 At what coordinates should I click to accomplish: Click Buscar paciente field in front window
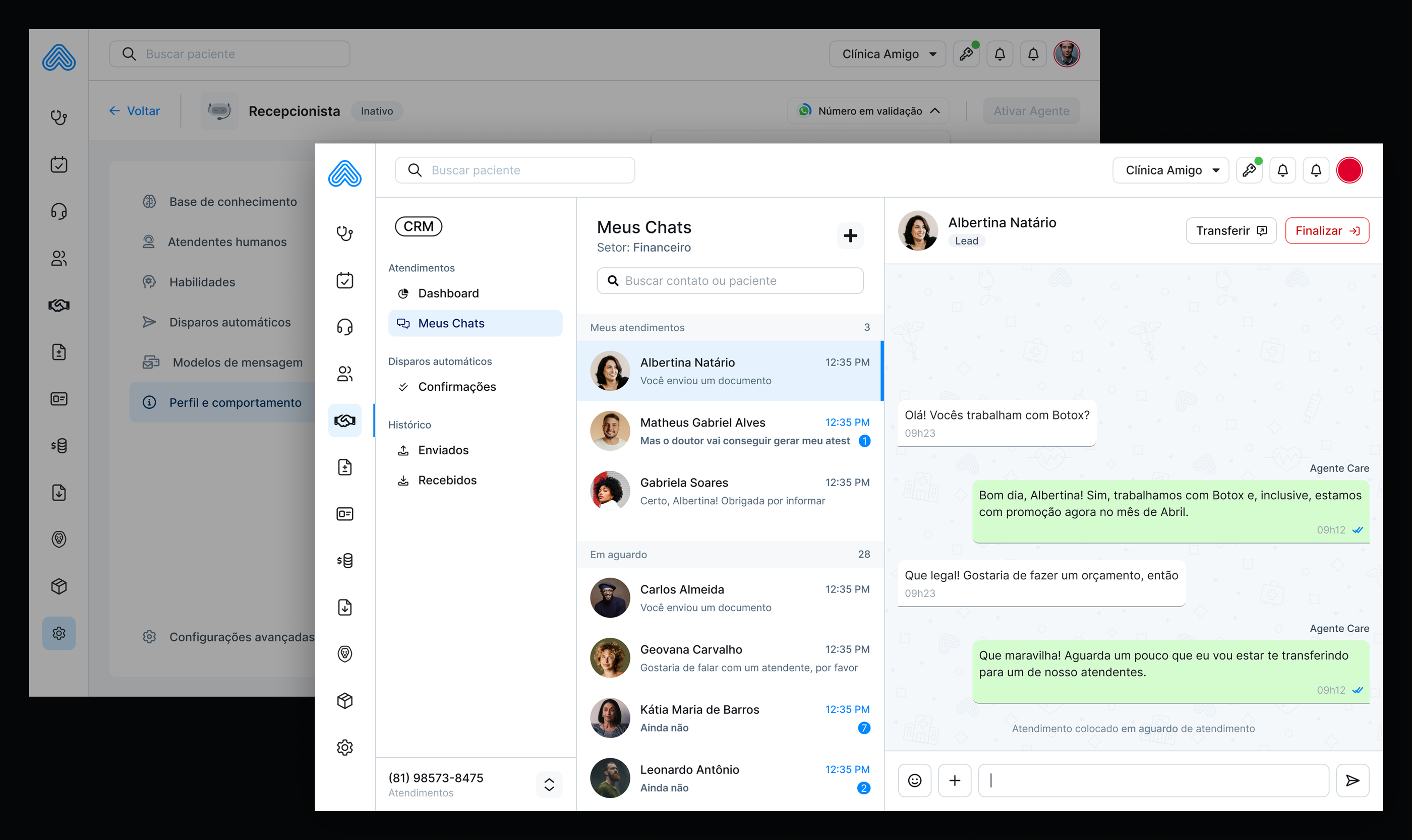point(515,170)
